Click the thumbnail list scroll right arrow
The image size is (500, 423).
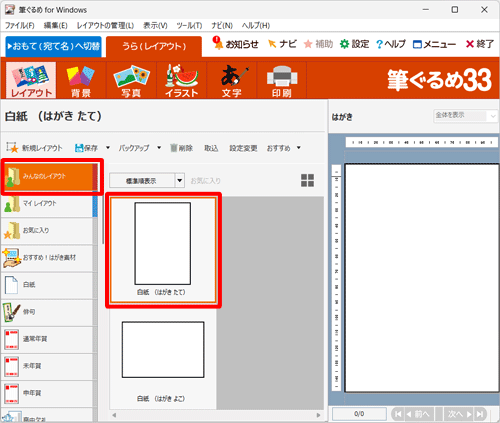[319, 415]
